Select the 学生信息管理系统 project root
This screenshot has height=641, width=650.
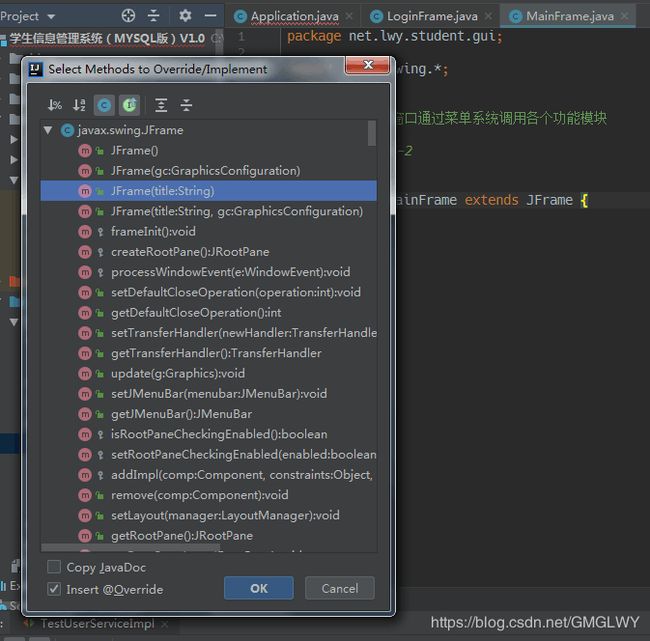click(x=107, y=39)
